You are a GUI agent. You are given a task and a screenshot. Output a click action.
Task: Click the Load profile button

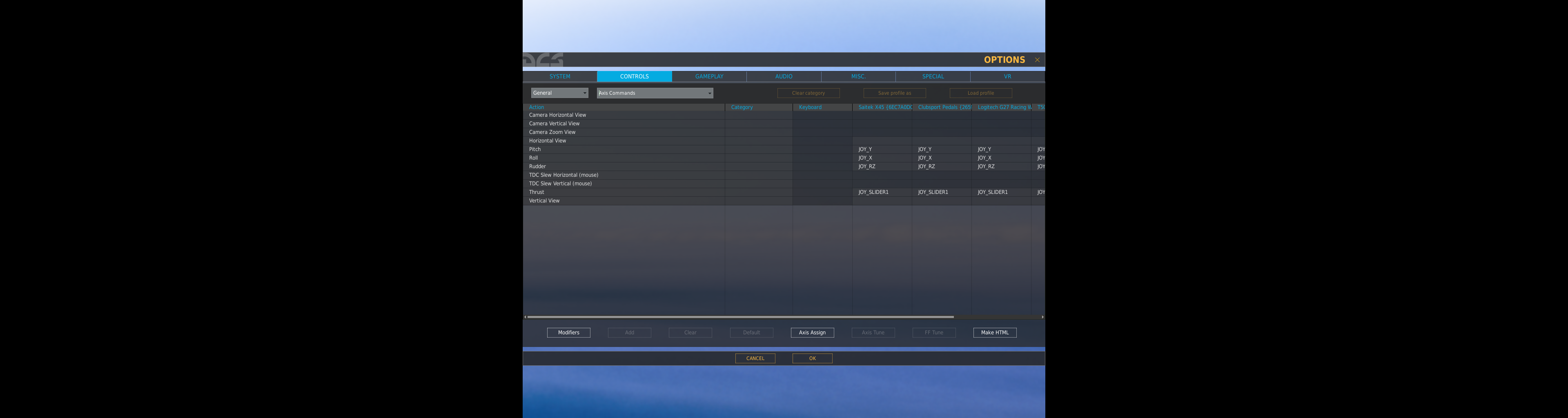pos(980,93)
